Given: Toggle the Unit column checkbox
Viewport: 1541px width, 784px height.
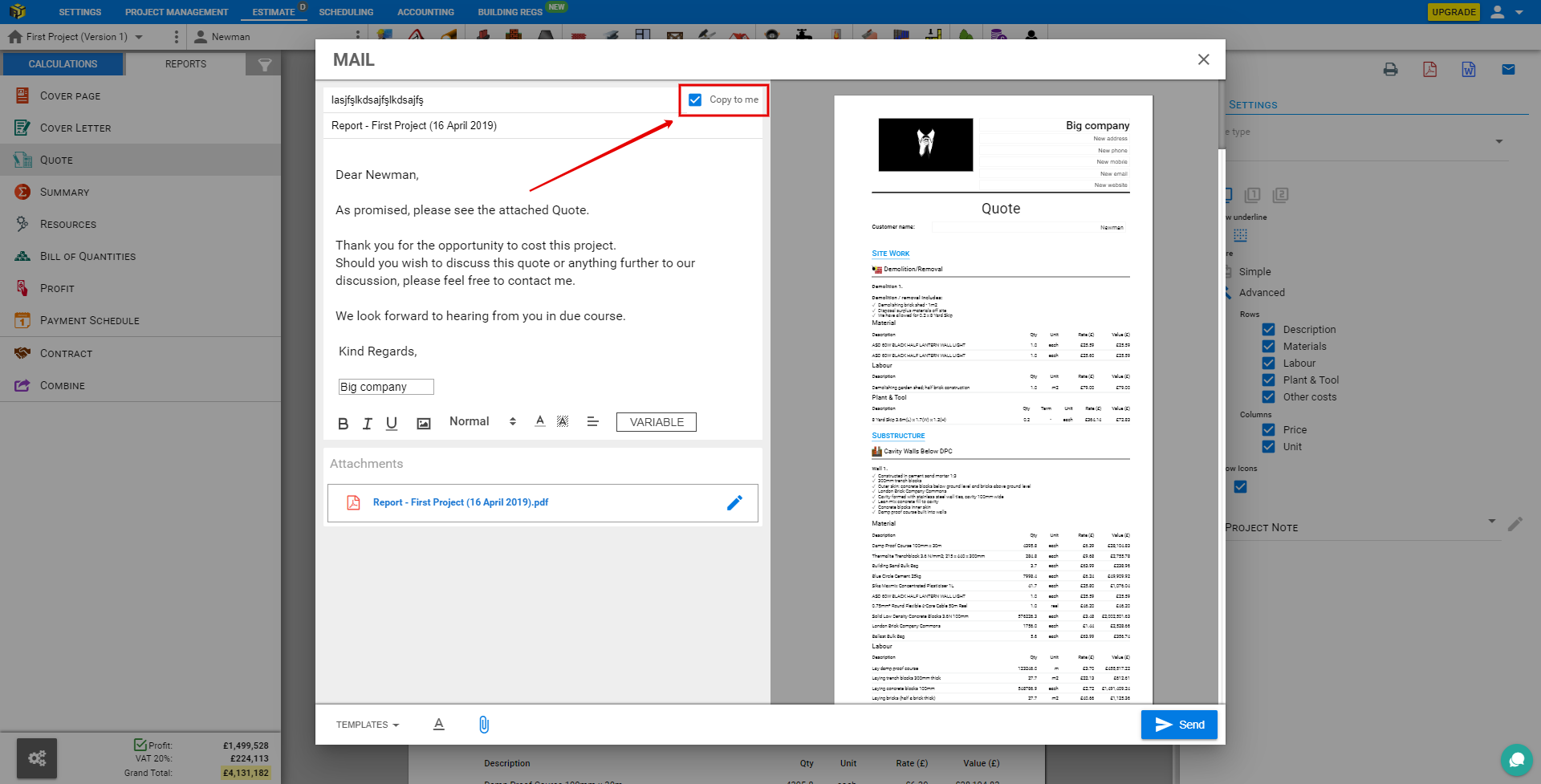Looking at the screenshot, I should tap(1268, 447).
